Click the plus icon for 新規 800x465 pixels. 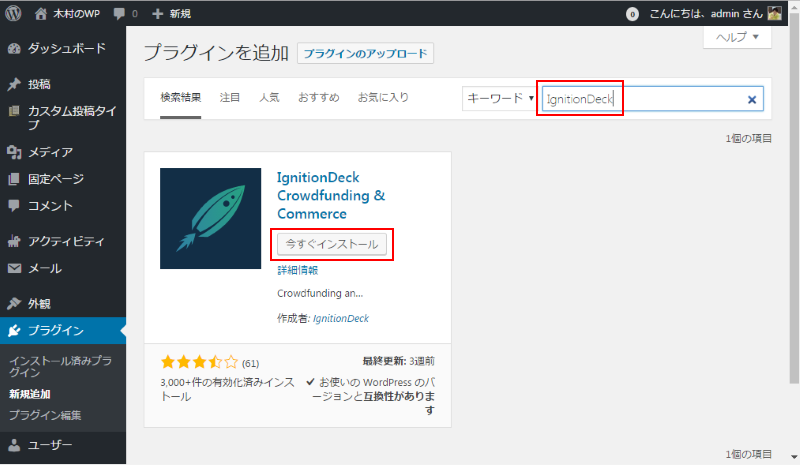point(158,14)
